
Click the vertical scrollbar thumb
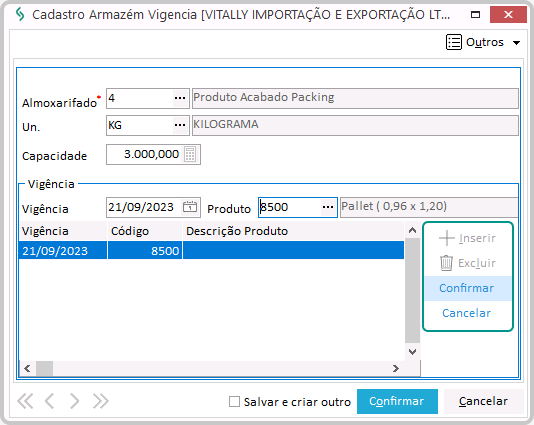(412, 290)
